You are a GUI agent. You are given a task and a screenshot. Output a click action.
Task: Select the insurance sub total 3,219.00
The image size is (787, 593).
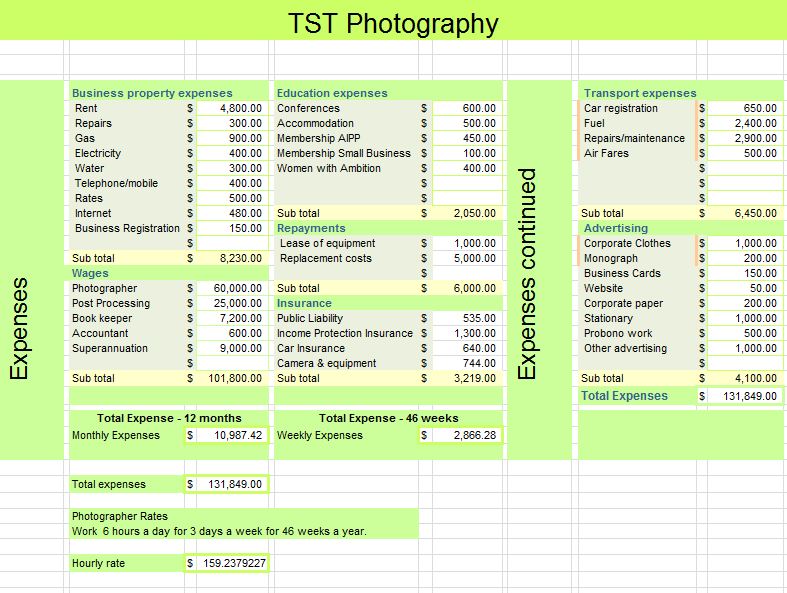click(467, 378)
